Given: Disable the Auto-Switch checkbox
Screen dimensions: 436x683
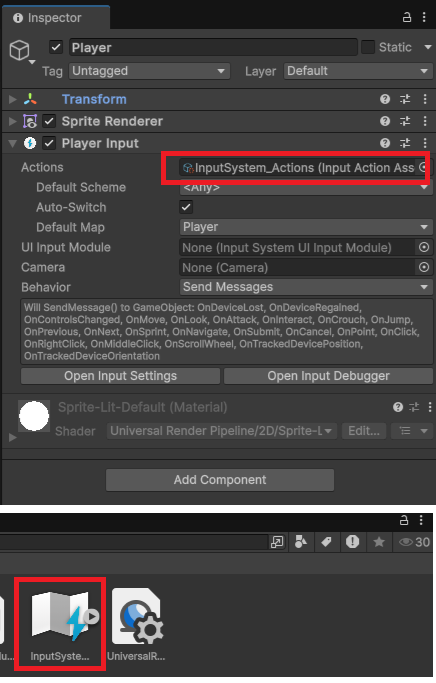Looking at the screenshot, I should (186, 207).
